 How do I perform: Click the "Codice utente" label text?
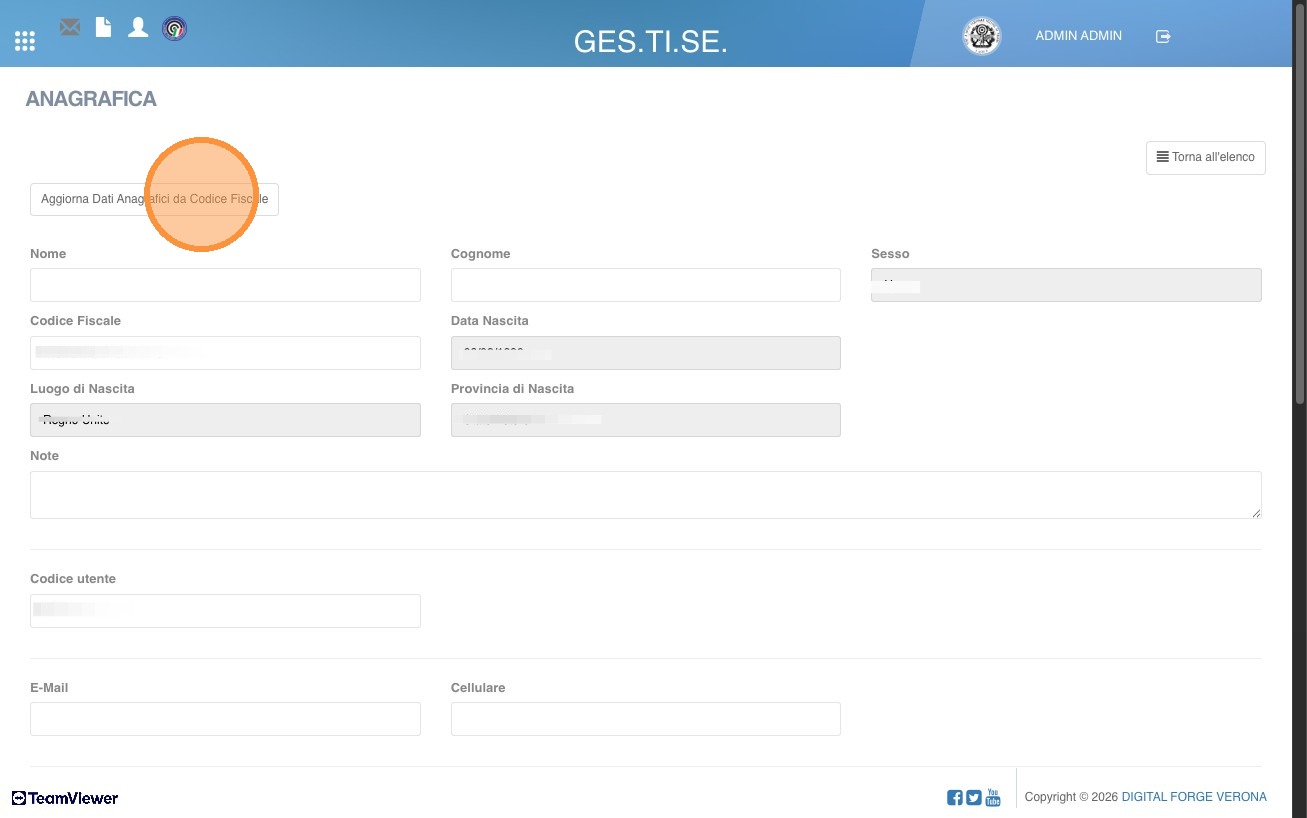(73, 579)
